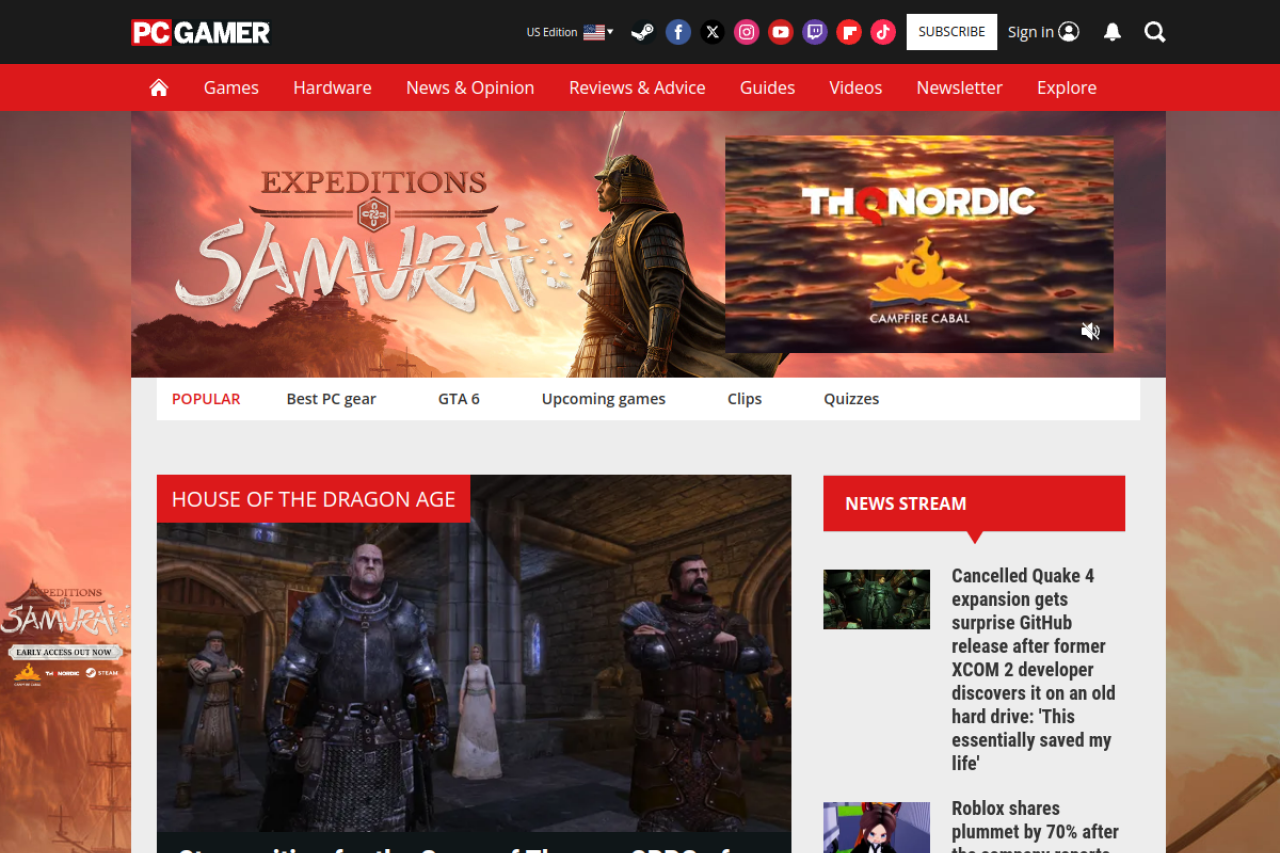Viewport: 1280px width, 853px height.
Task: Open the Quake 4 expansion article thumbnail
Action: coord(876,599)
